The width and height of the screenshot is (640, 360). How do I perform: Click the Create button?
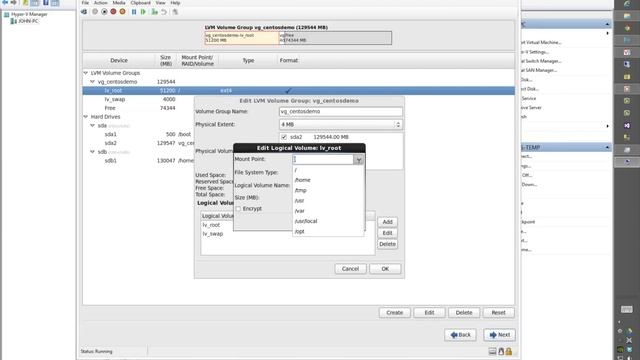click(395, 313)
